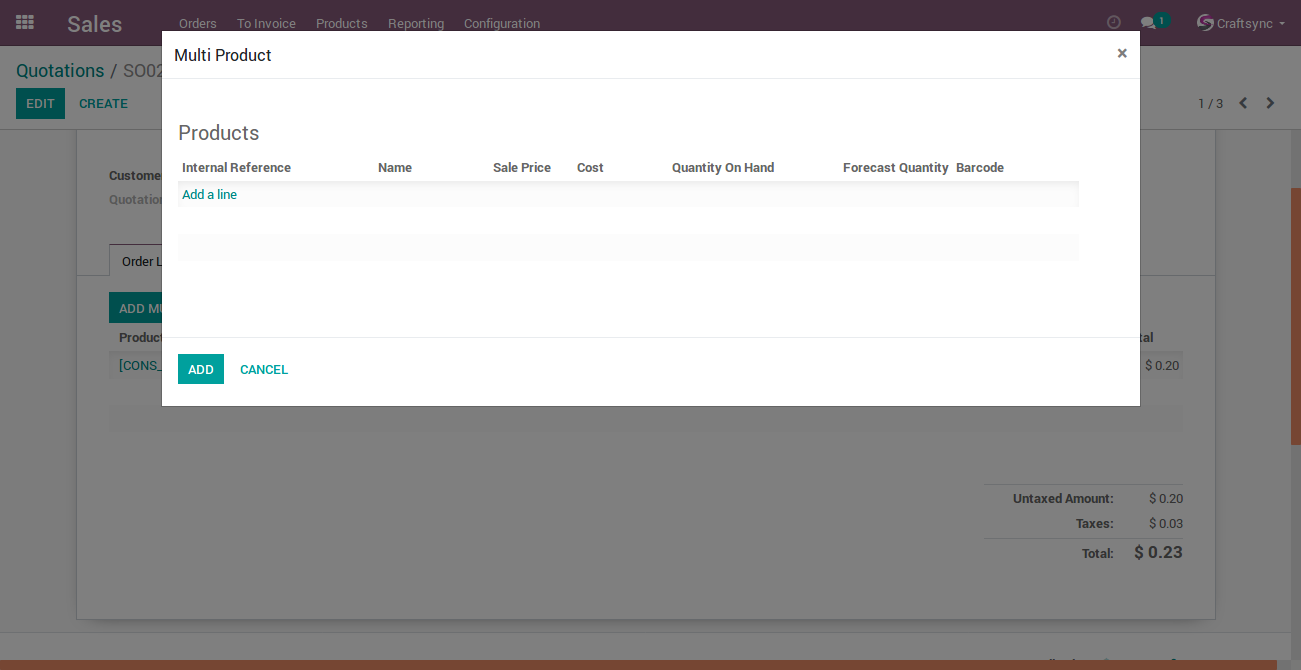This screenshot has height=670, width=1301.
Task: Open the Products menu
Action: pos(342,23)
